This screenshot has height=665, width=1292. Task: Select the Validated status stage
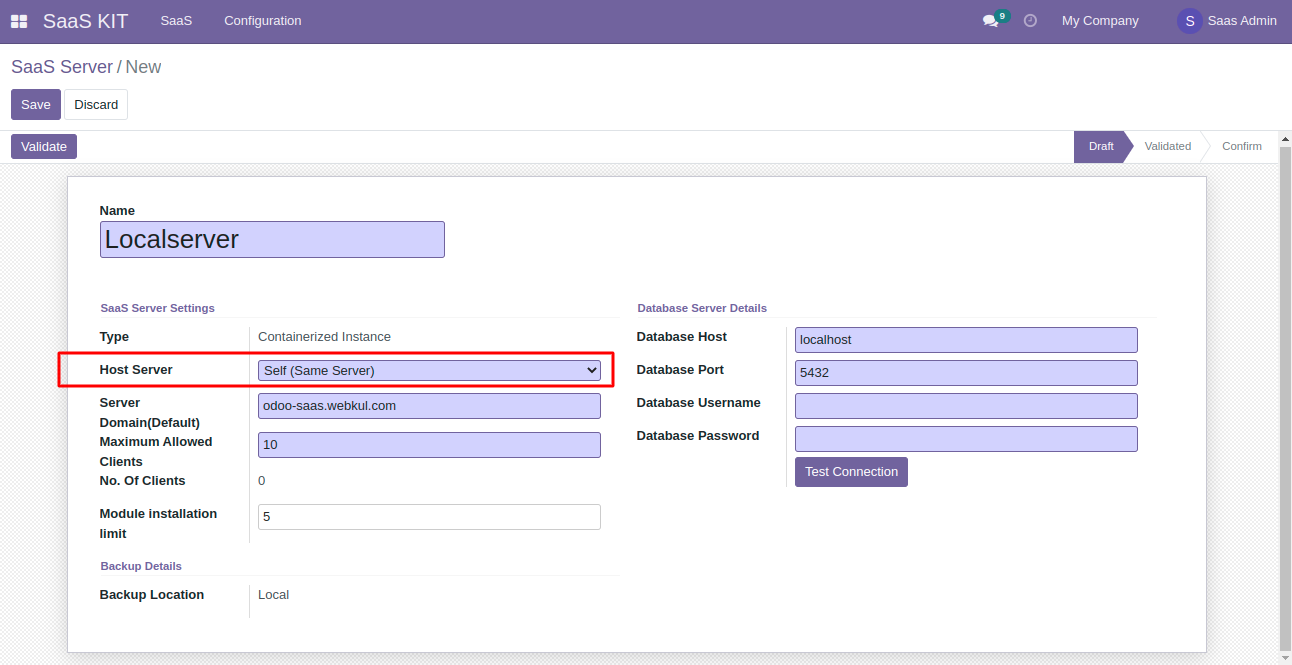click(1167, 147)
